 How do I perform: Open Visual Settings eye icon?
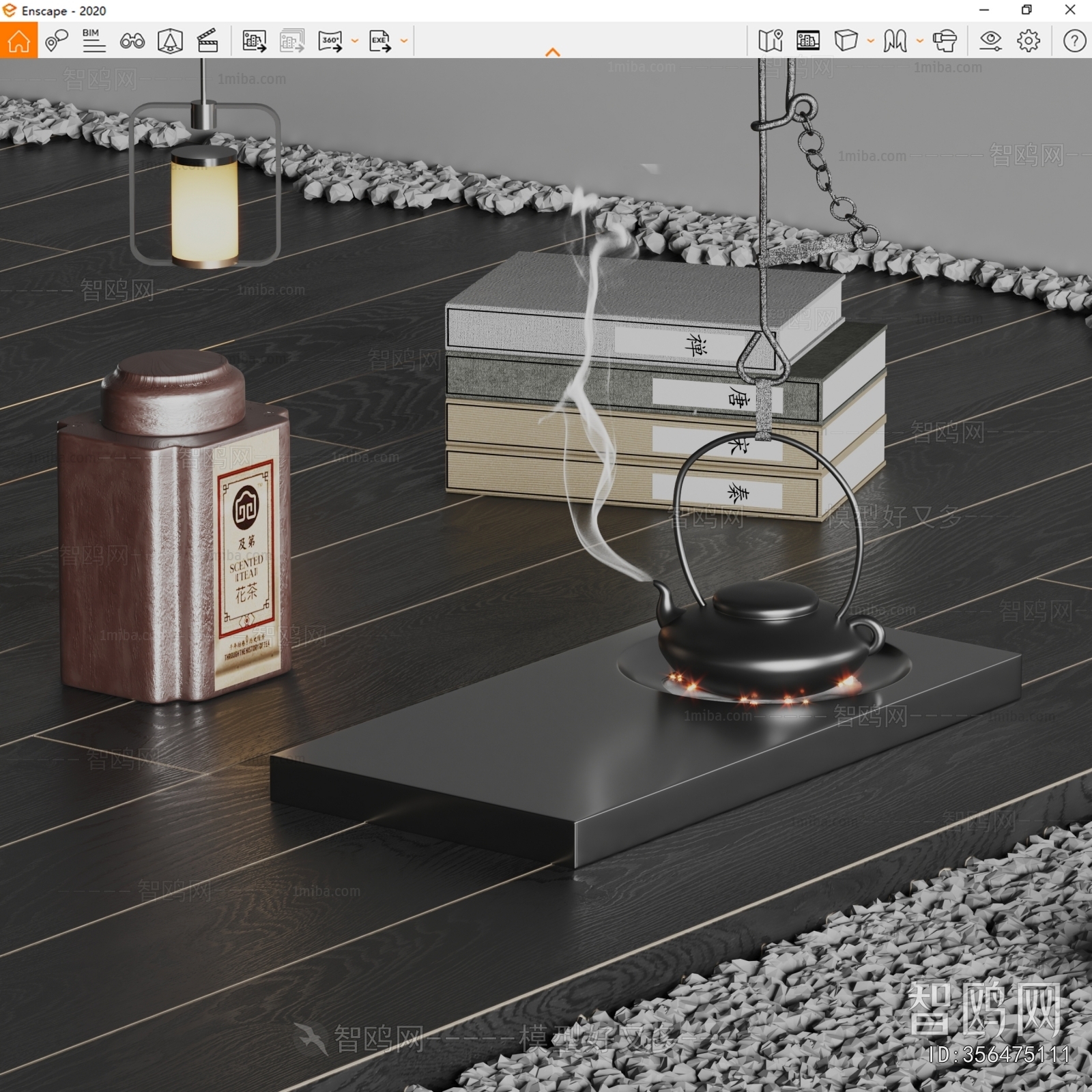(x=990, y=41)
